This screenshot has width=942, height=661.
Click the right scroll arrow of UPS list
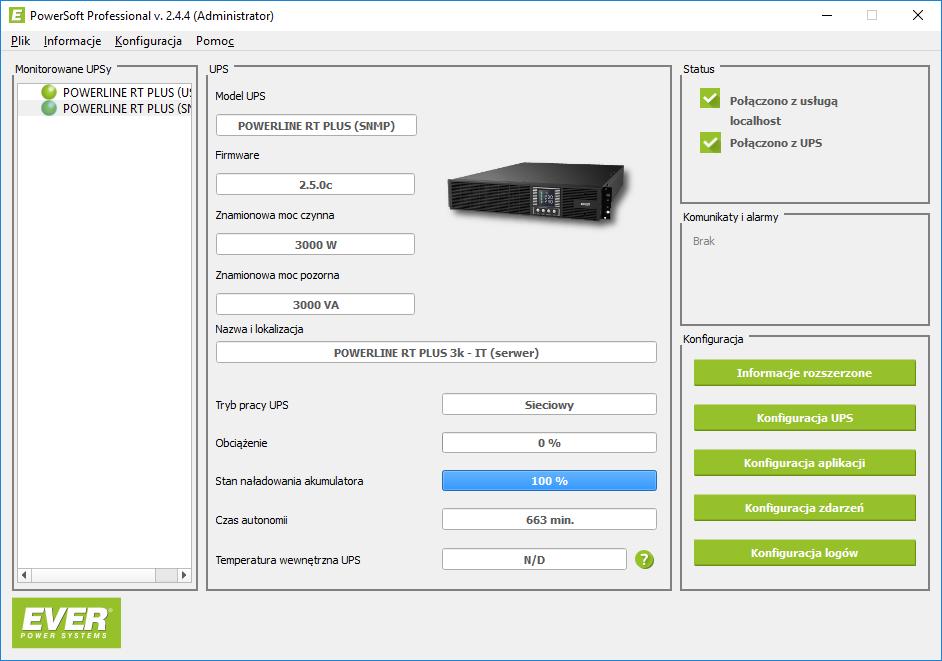(184, 575)
